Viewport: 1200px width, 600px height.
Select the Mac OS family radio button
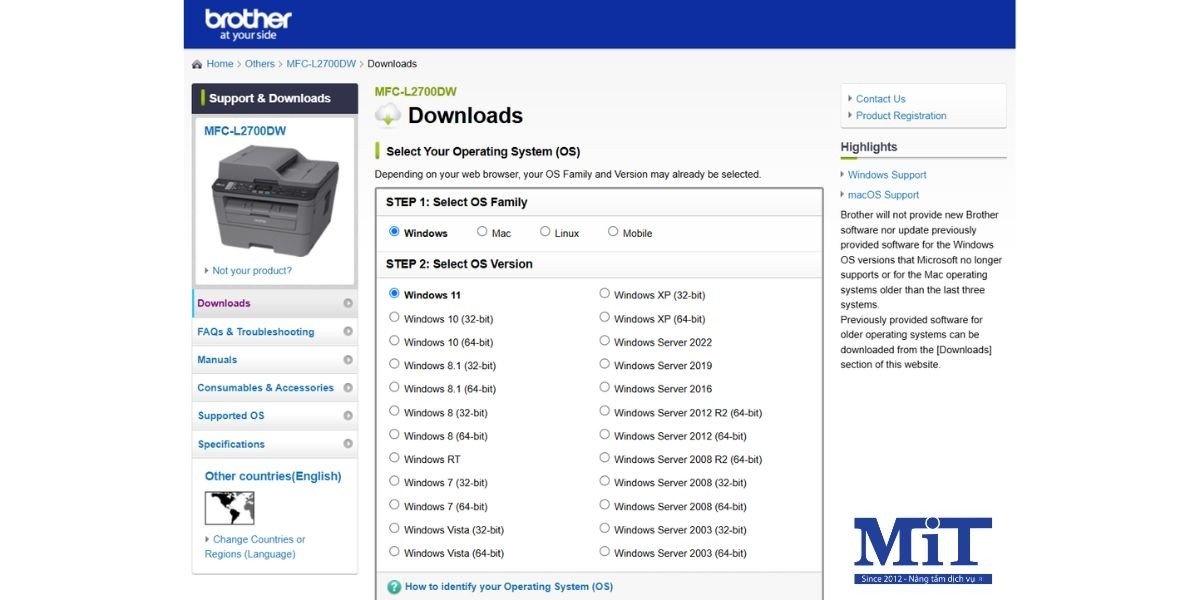coord(482,232)
